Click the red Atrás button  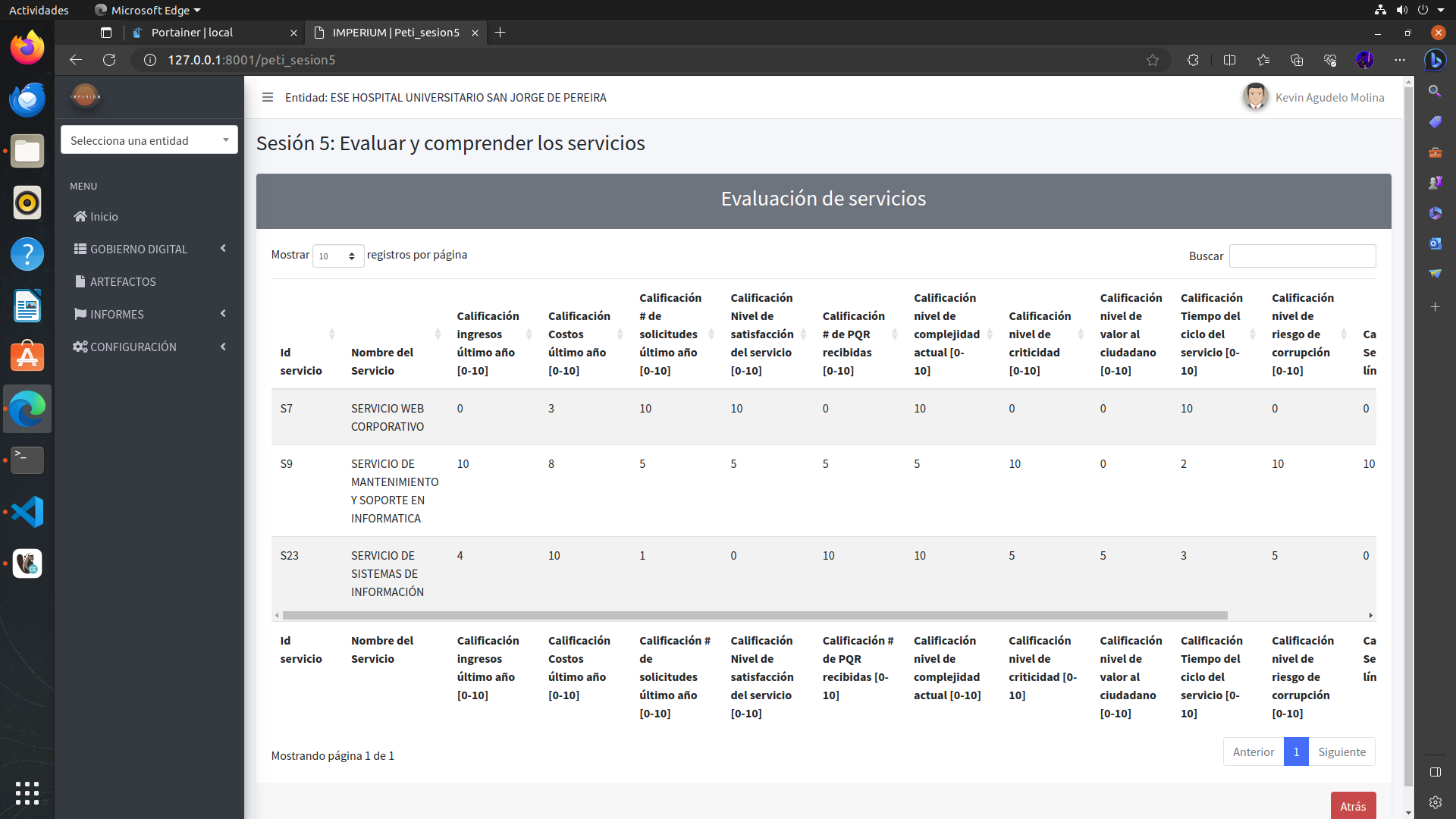pyautogui.click(x=1352, y=805)
